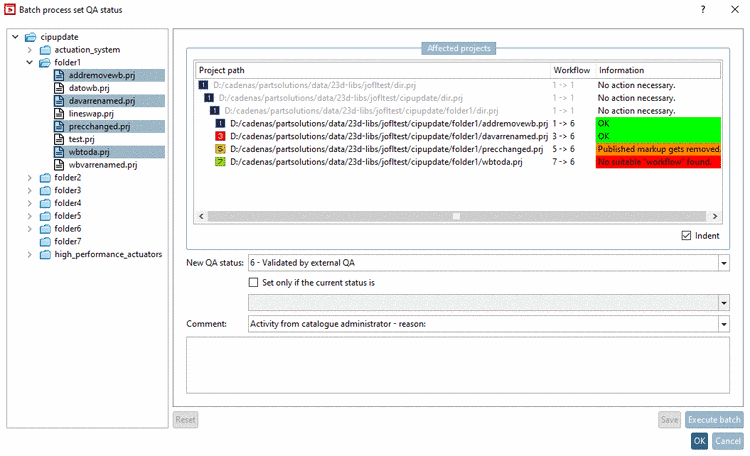This screenshot has height=456, width=750.
Task: Click the folder1 open folder icon
Action: click(45, 63)
